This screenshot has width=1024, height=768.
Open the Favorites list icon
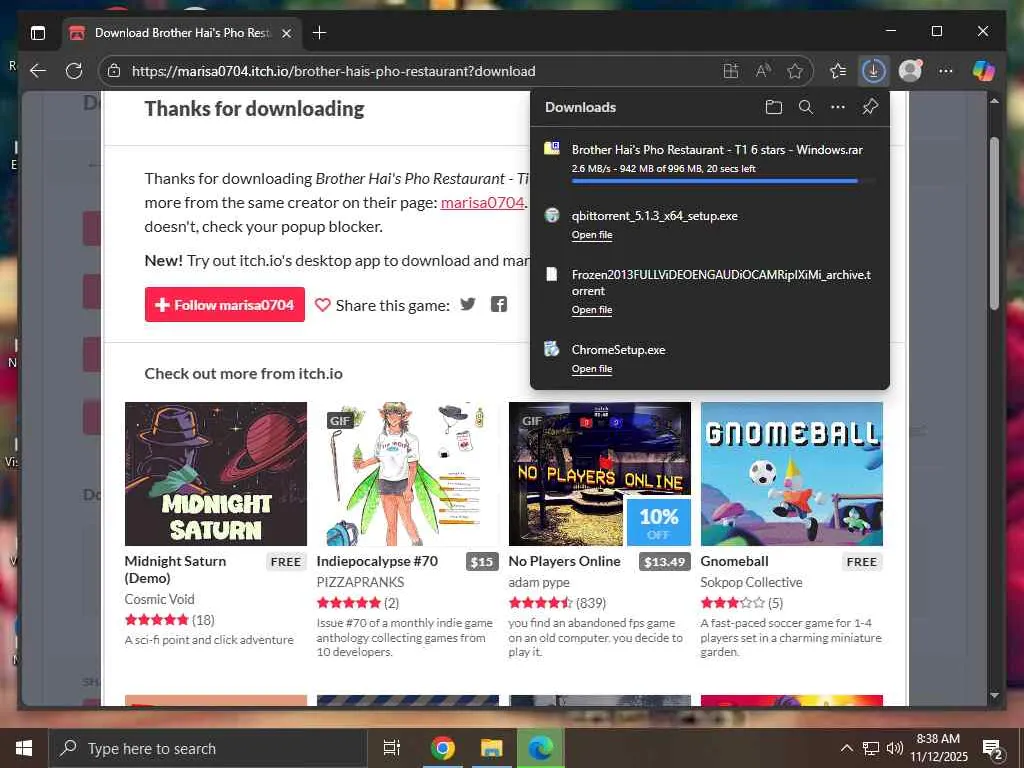(x=838, y=71)
